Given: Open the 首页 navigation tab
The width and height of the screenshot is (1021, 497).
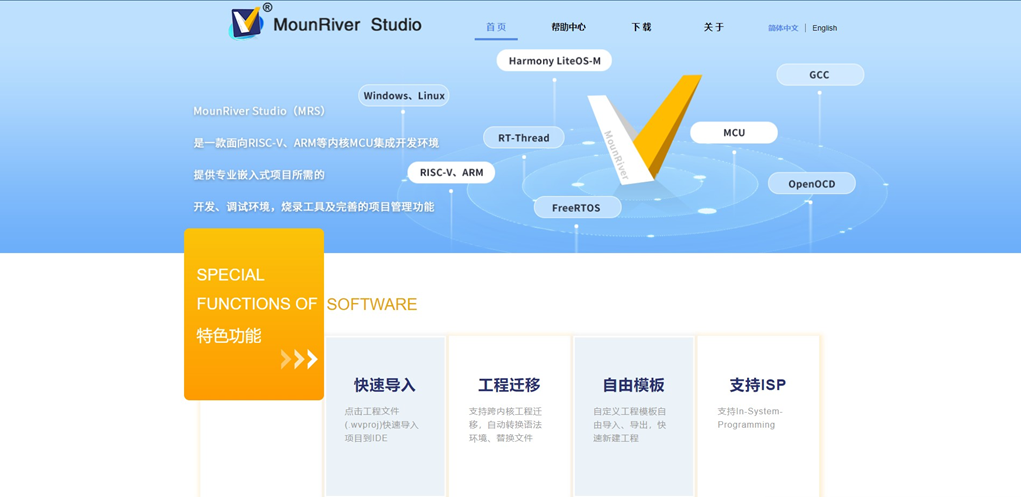Looking at the screenshot, I should [496, 27].
